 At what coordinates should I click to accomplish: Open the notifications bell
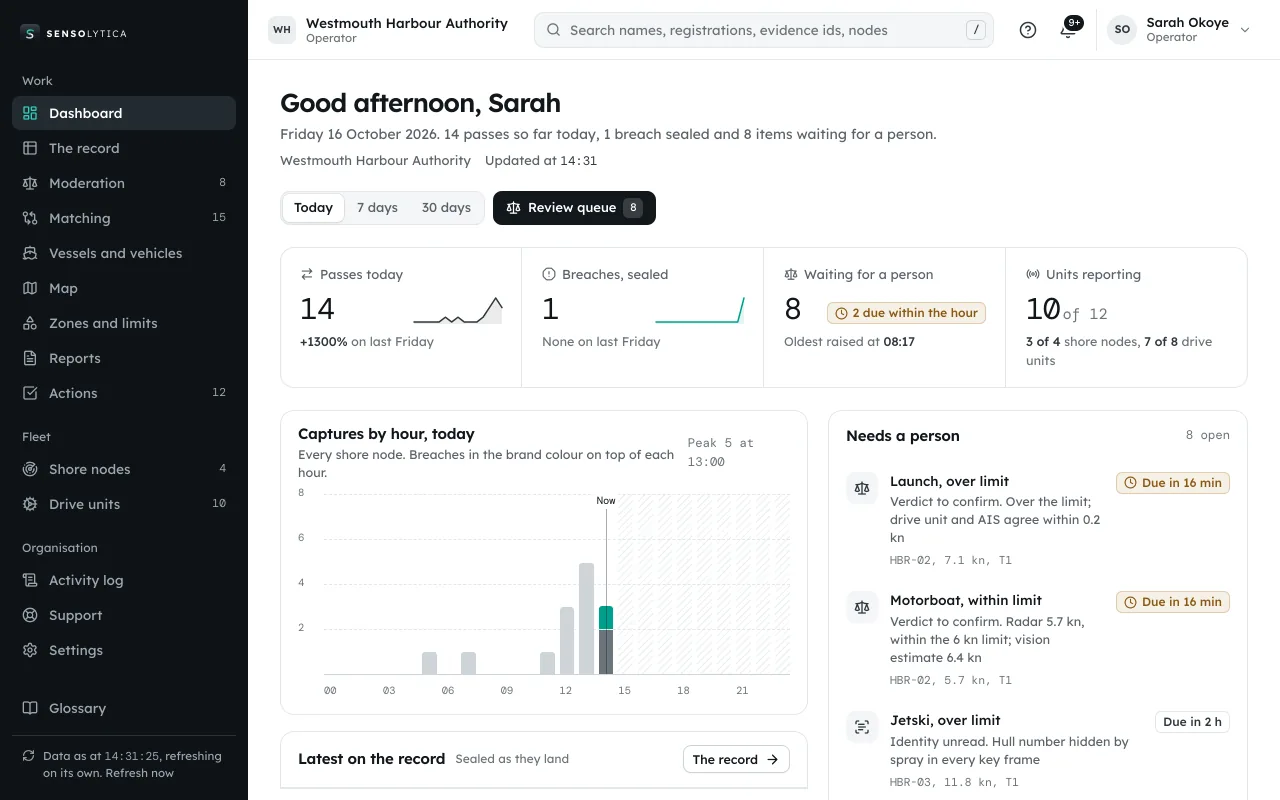coord(1068,30)
